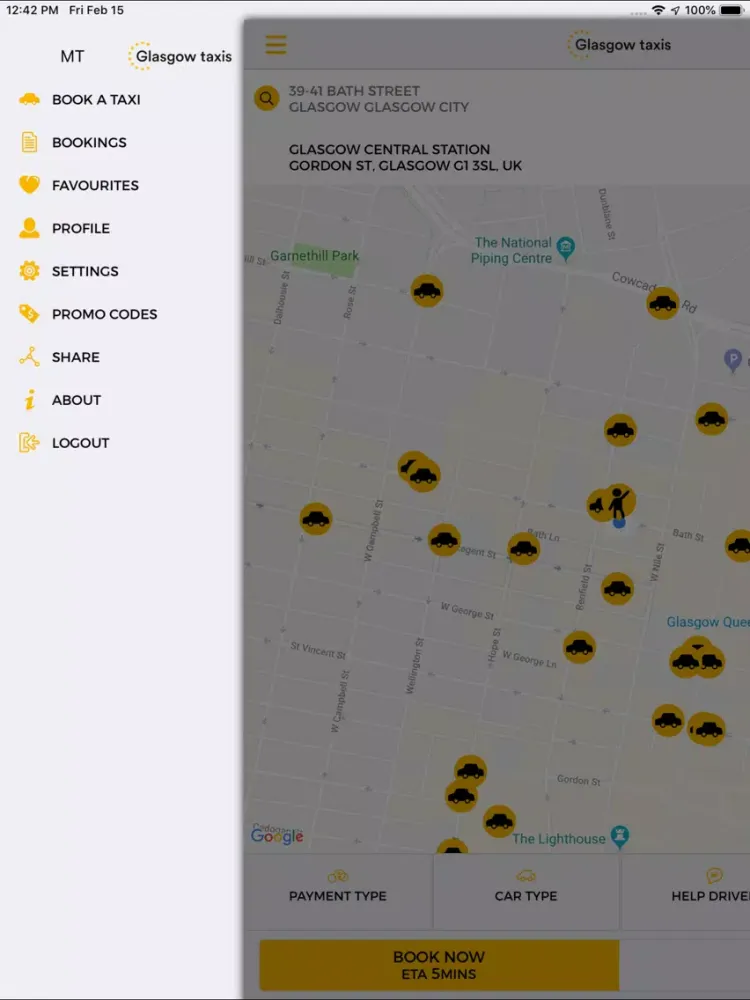Open the hamburger menu icon
The height and width of the screenshot is (1000, 750).
pyautogui.click(x=276, y=45)
